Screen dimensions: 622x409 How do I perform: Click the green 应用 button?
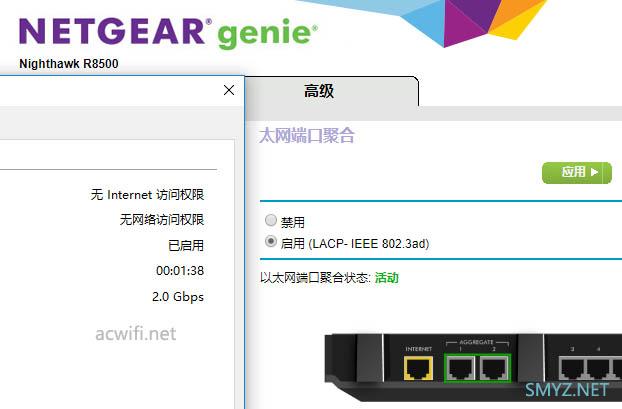pyautogui.click(x=577, y=173)
